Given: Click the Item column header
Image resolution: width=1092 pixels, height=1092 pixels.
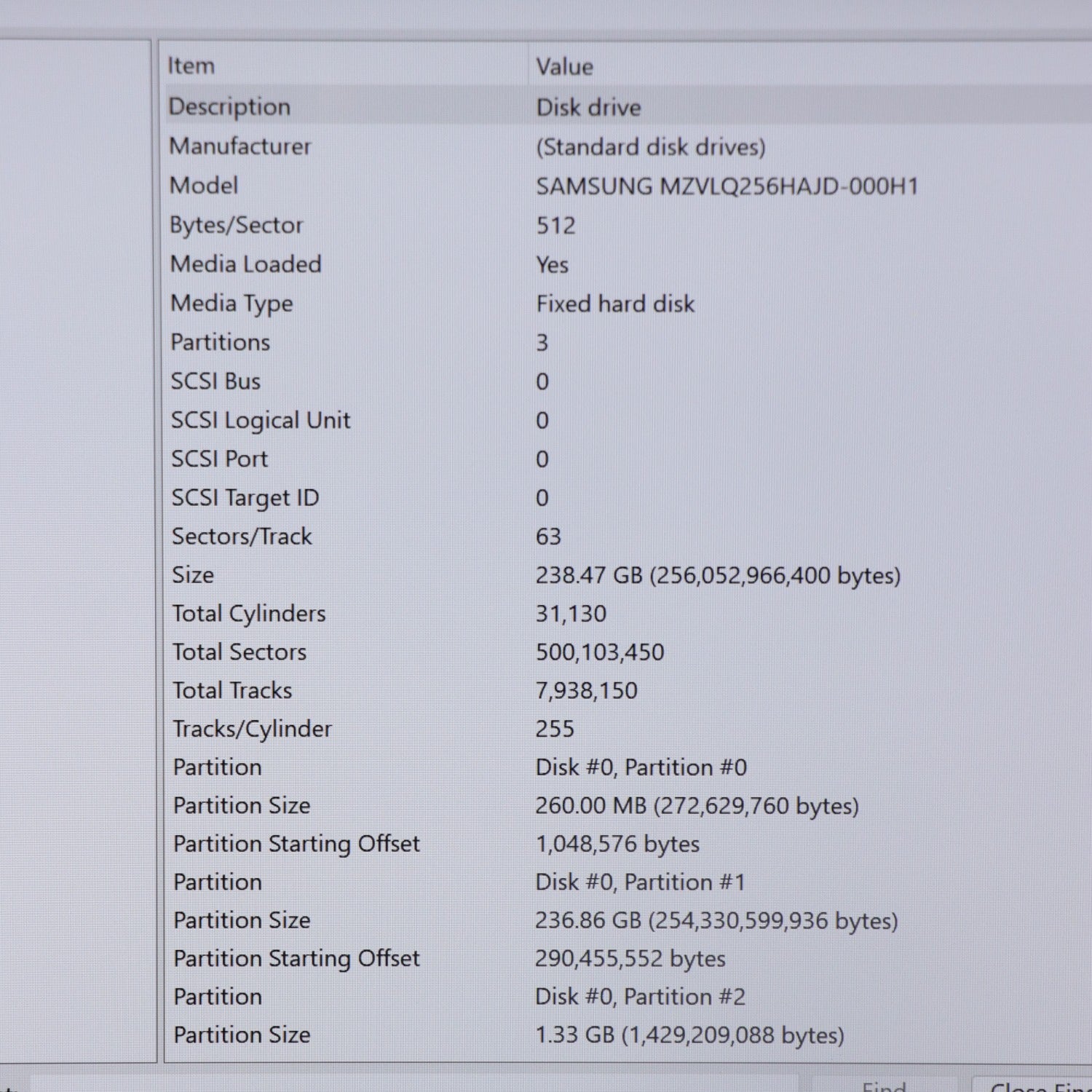Looking at the screenshot, I should 191,66.
